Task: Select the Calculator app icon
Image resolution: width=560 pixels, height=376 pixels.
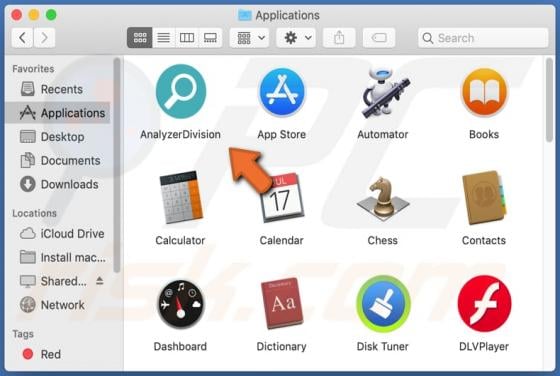Action: 181,197
